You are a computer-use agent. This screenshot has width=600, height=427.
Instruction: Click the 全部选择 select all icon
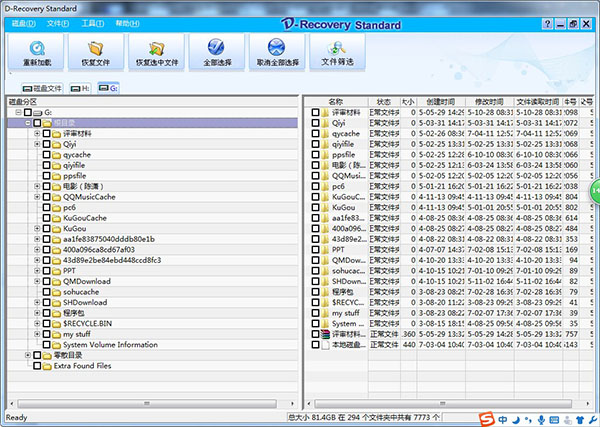tap(217, 47)
